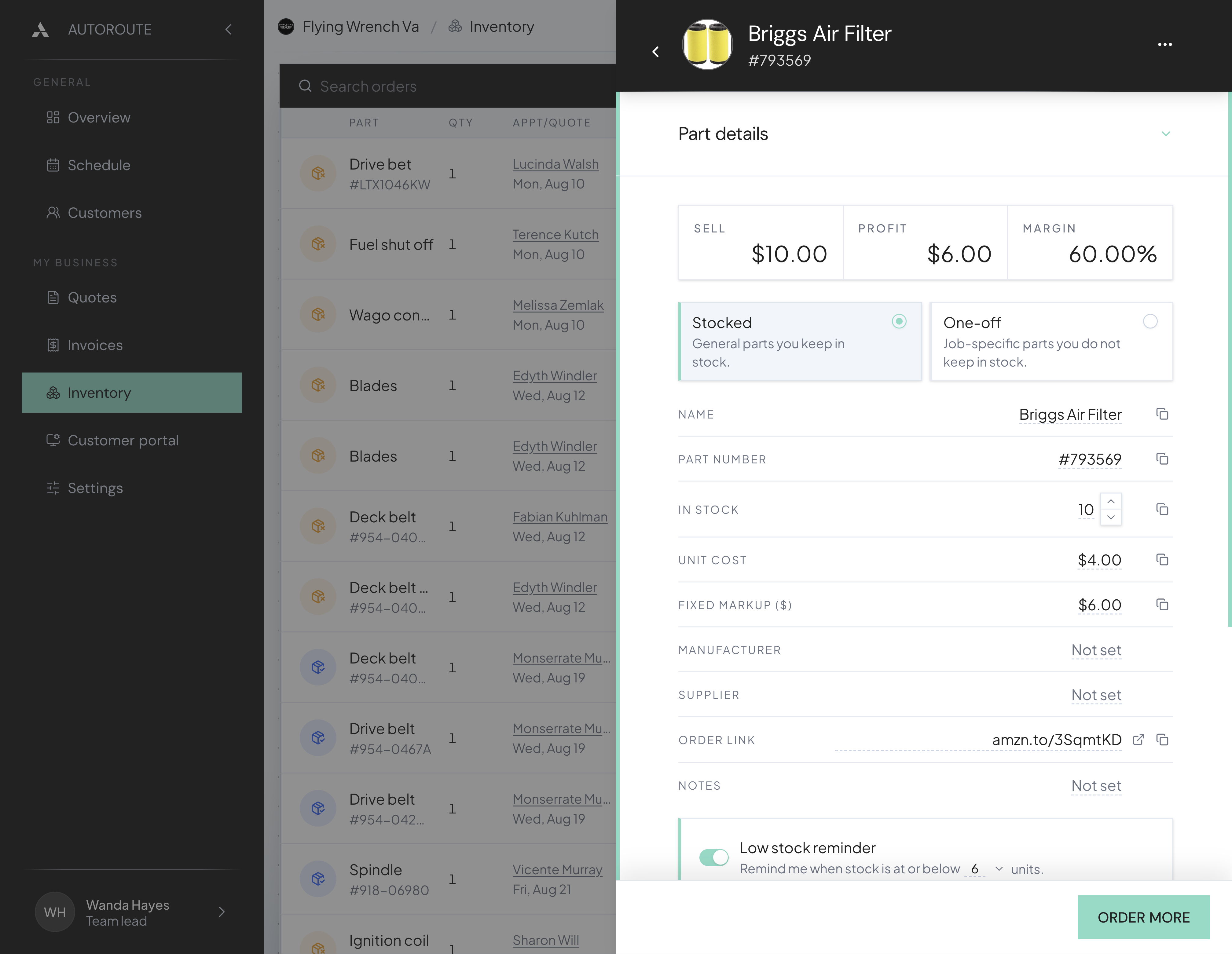Image resolution: width=1232 pixels, height=954 pixels.
Task: Open the three-dot more options menu
Action: point(1165,44)
